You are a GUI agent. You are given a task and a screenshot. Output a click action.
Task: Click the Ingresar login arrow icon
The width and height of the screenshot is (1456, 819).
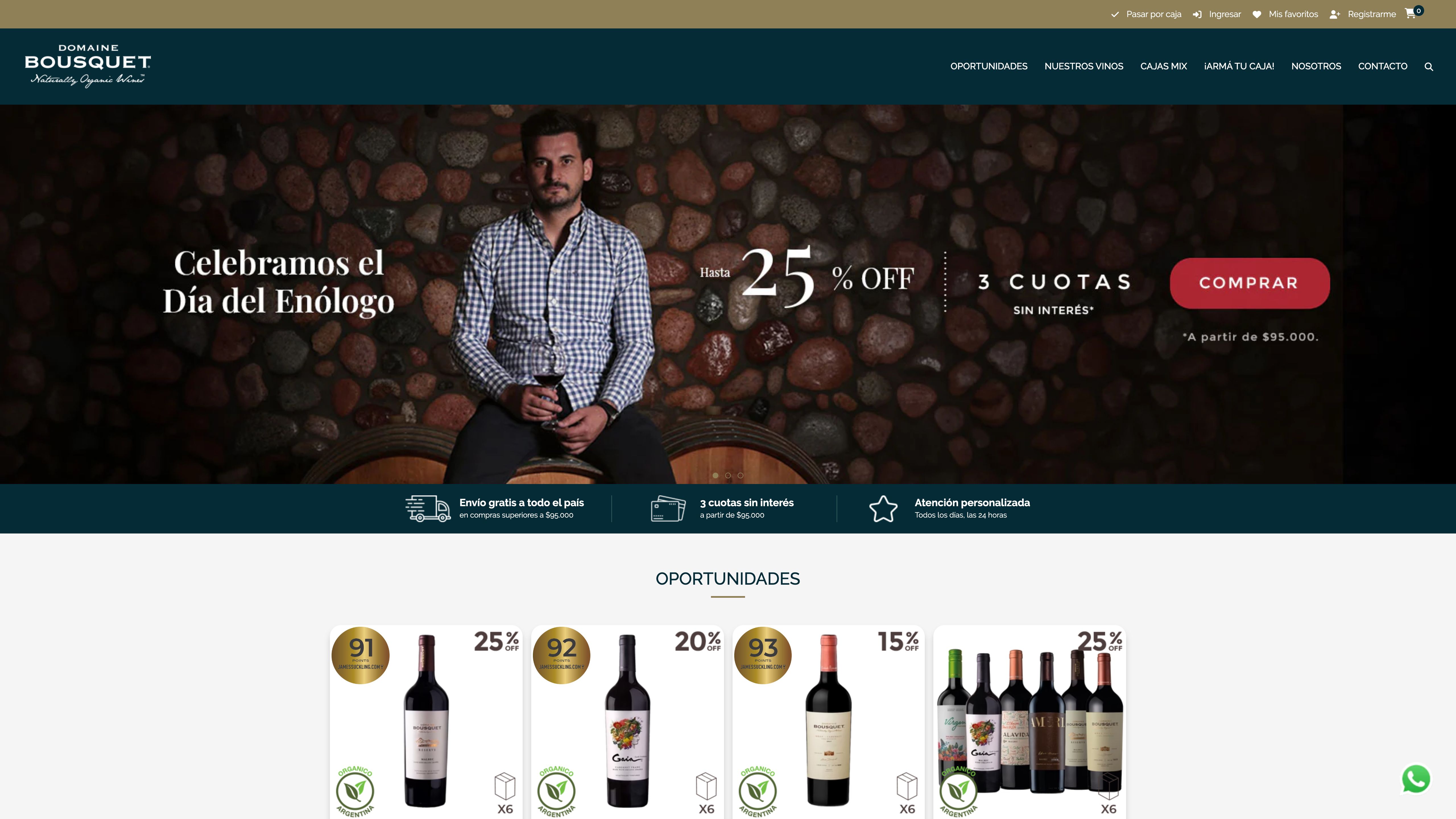pyautogui.click(x=1197, y=15)
